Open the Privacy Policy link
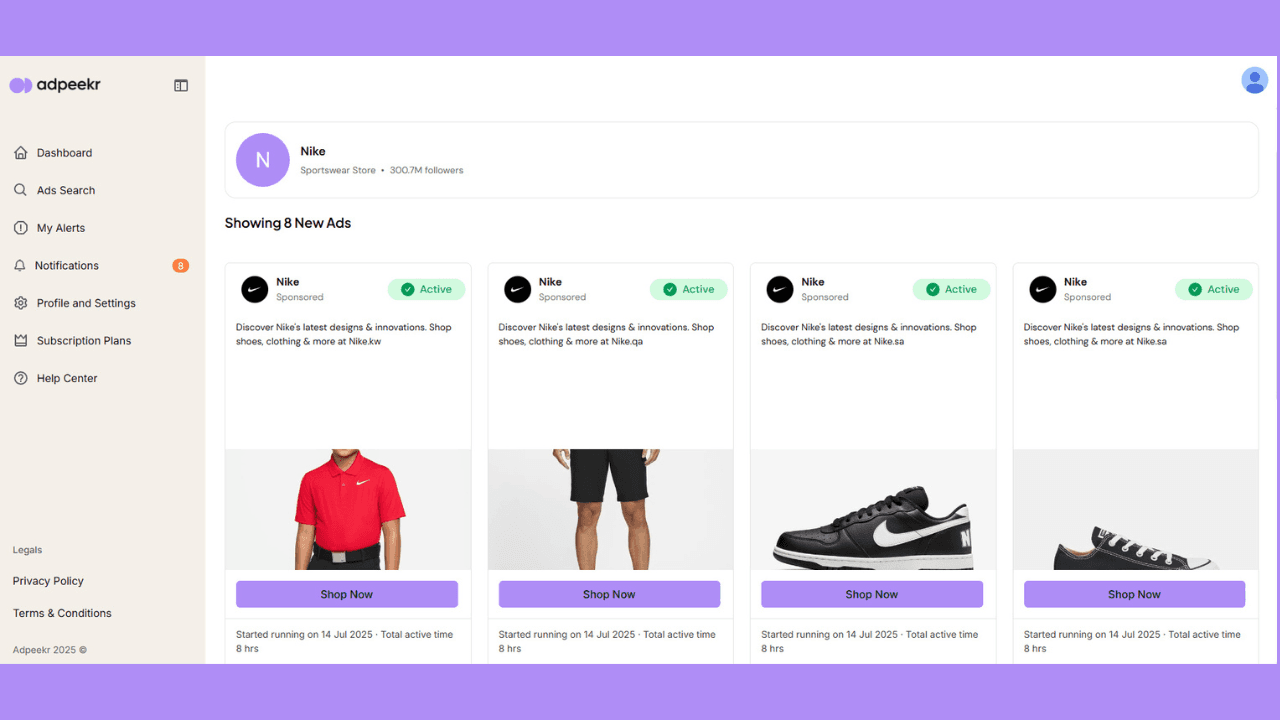The height and width of the screenshot is (720, 1280). [48, 581]
